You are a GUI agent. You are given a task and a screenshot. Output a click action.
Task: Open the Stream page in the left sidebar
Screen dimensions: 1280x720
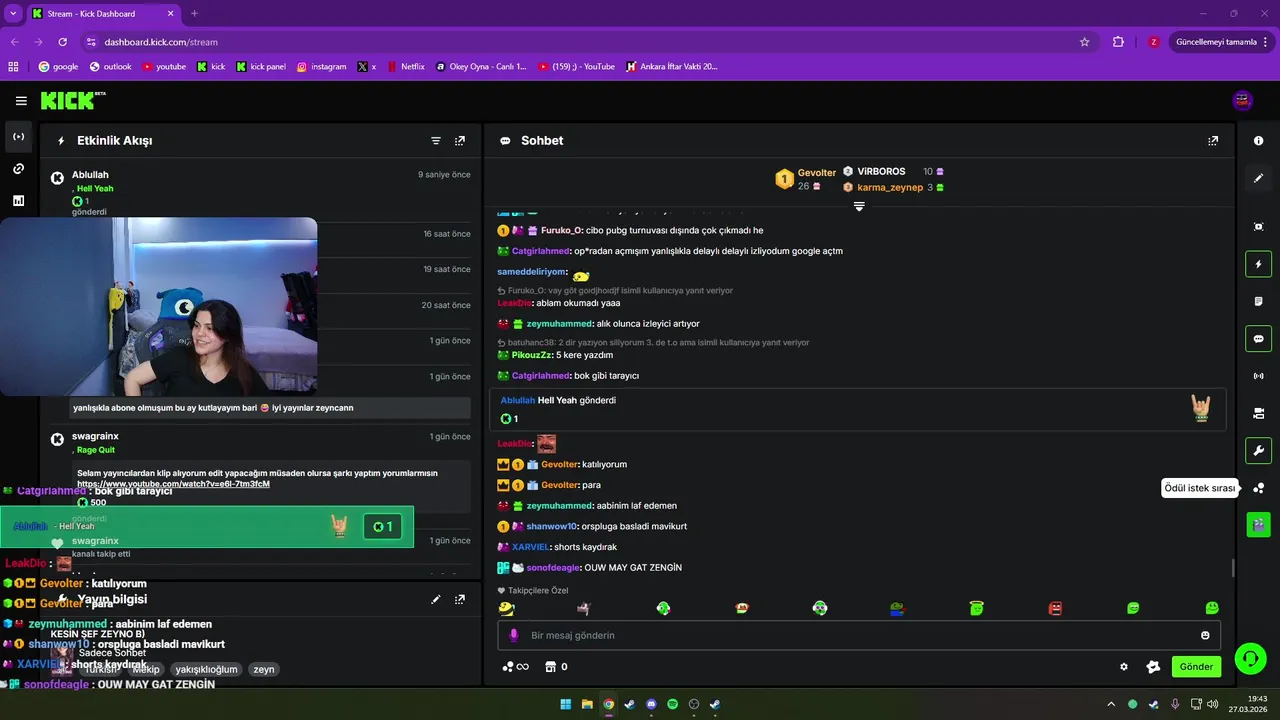pos(18,137)
